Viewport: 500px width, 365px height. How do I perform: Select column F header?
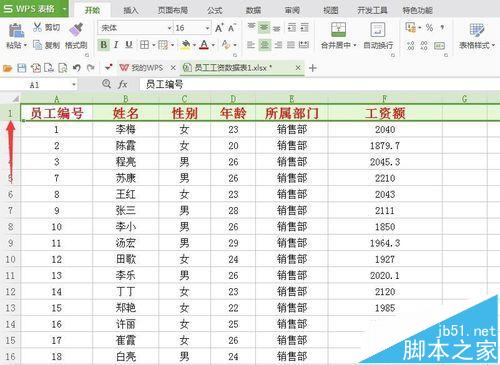385,99
